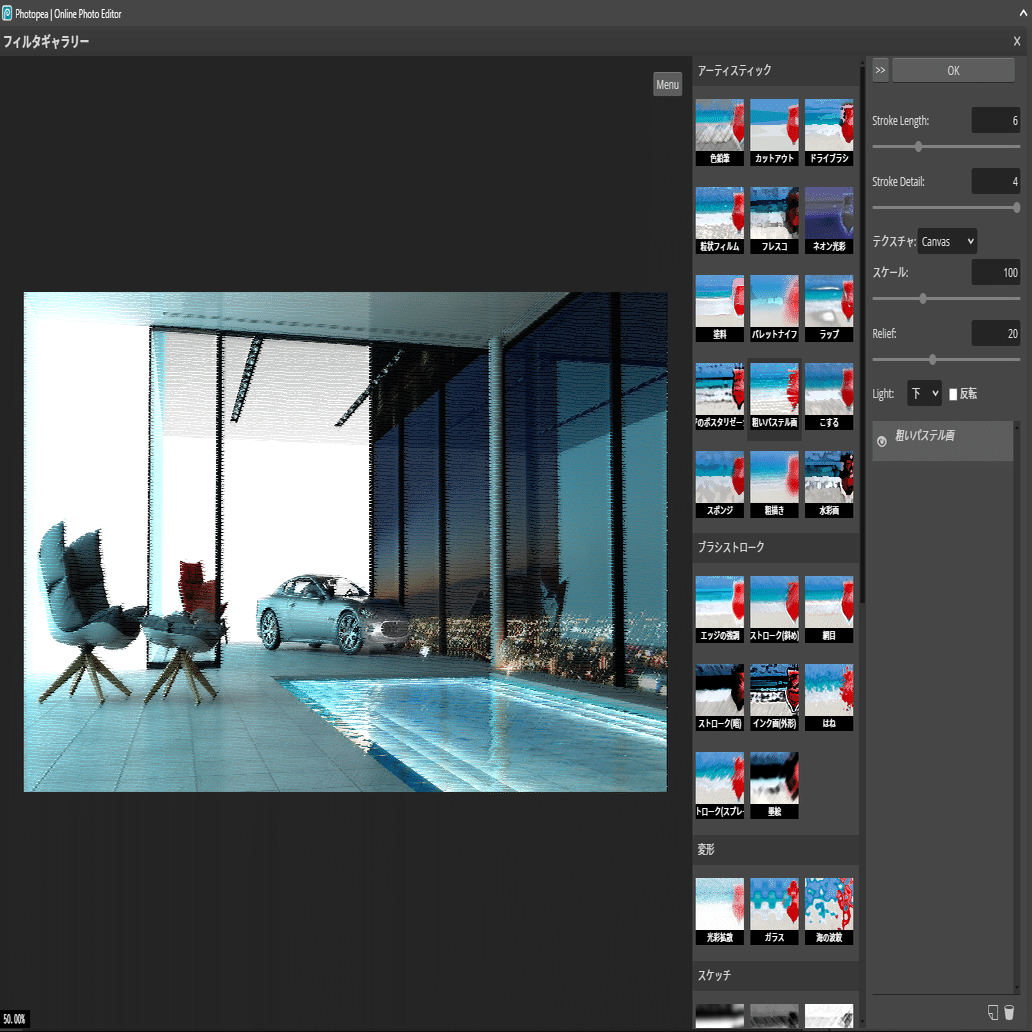Choose the ストローク(スプレー) filter thumbnail
The image size is (1032, 1032).
719,786
